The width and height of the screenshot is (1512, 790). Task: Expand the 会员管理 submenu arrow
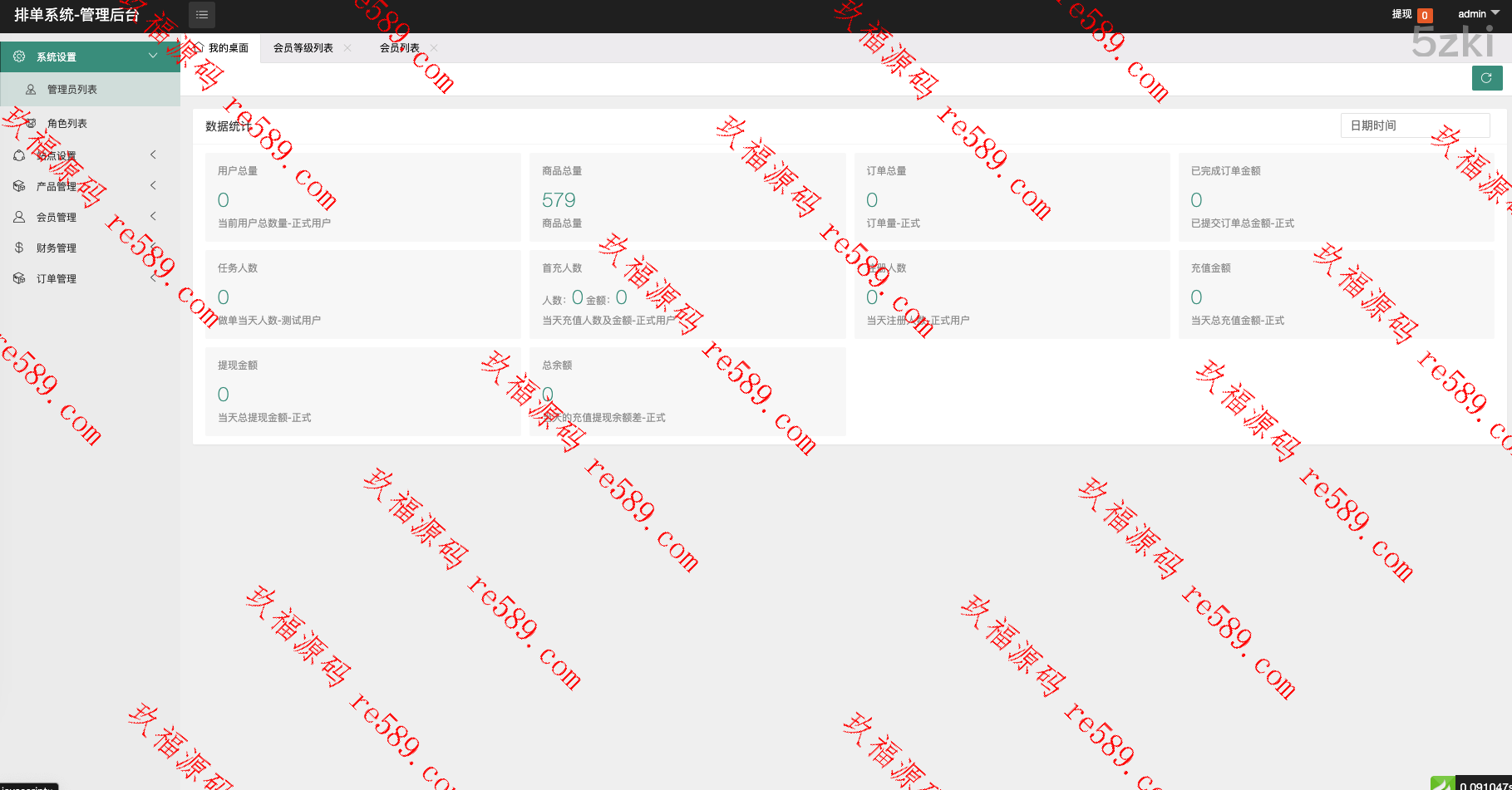153,216
